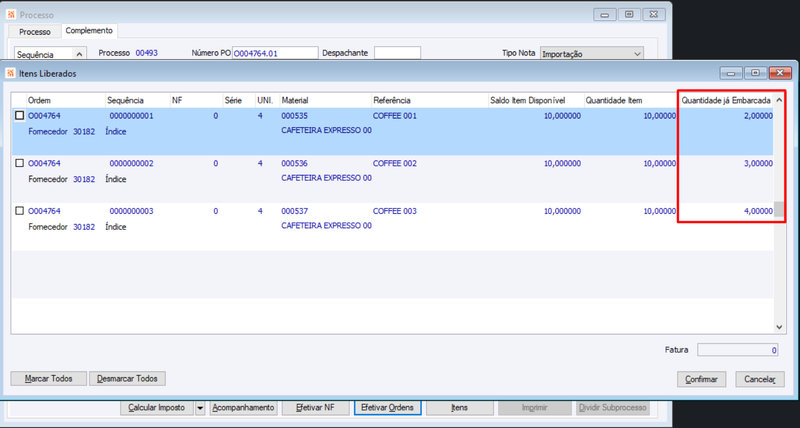800x428 pixels.
Task: Check the COFFEE 002 item row
Action: [19, 163]
